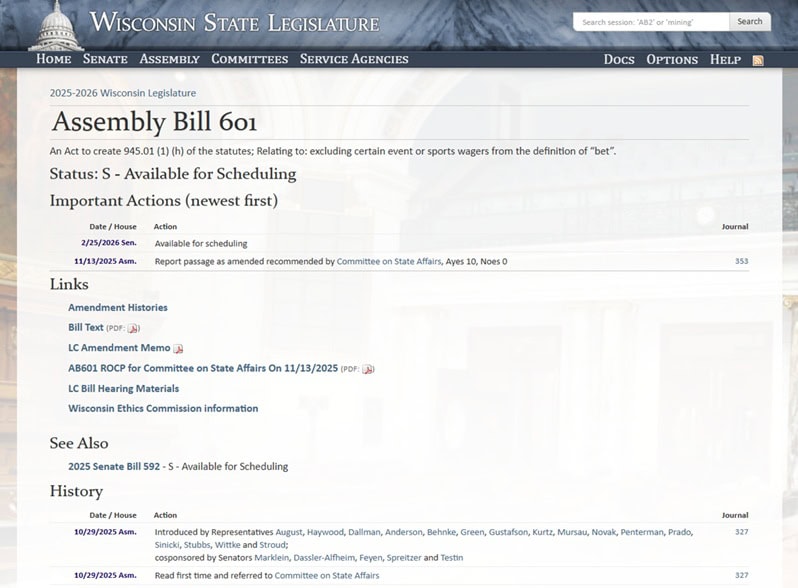The width and height of the screenshot is (798, 588).
Task: Open the Bill Text PDF icon
Action: [x=133, y=328]
